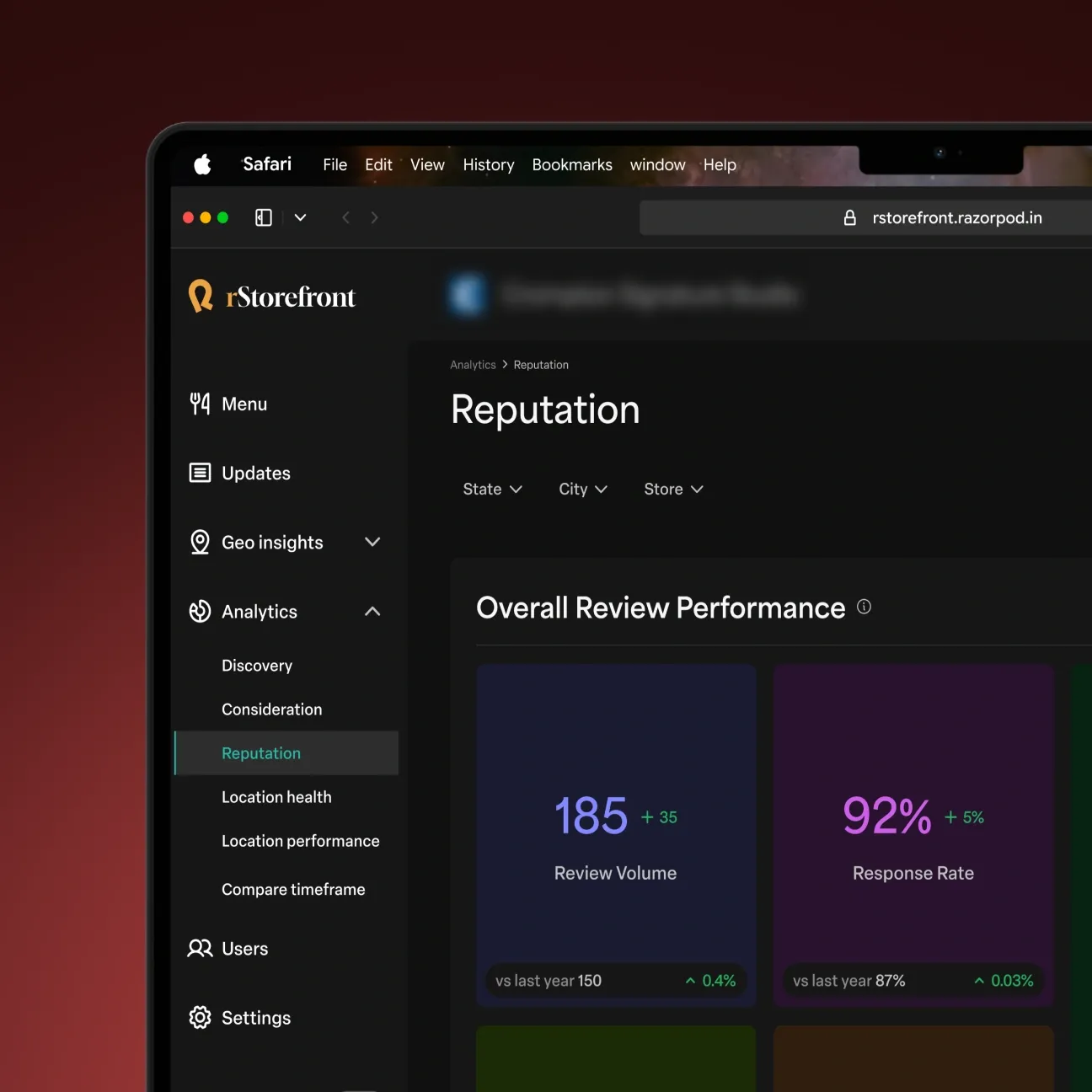Open the Apple menu

tap(202, 164)
